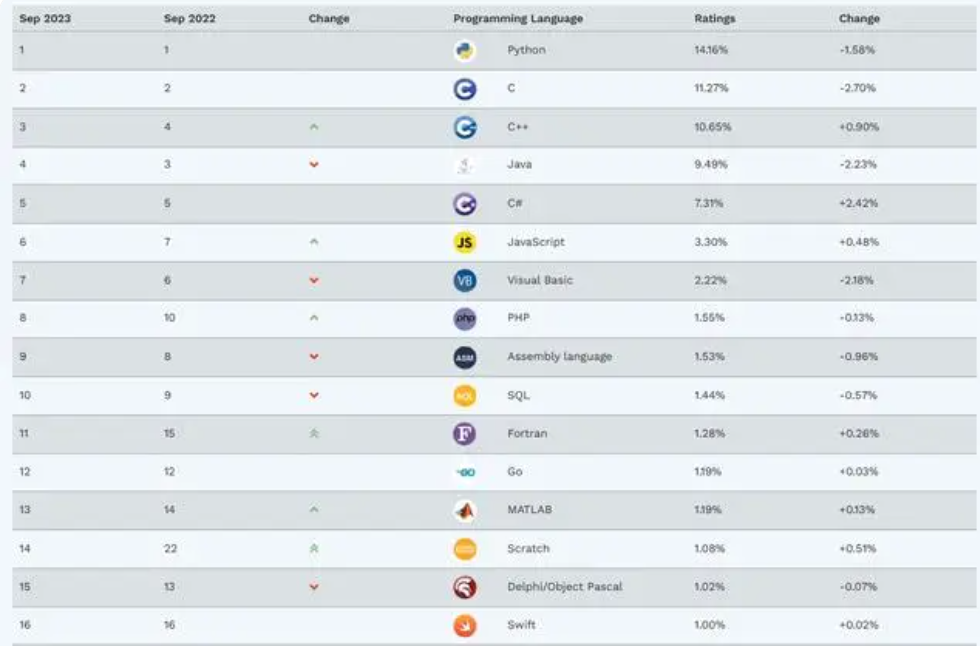Image resolution: width=980 pixels, height=646 pixels.
Task: Click the Programming Language column header
Action: [x=518, y=19]
